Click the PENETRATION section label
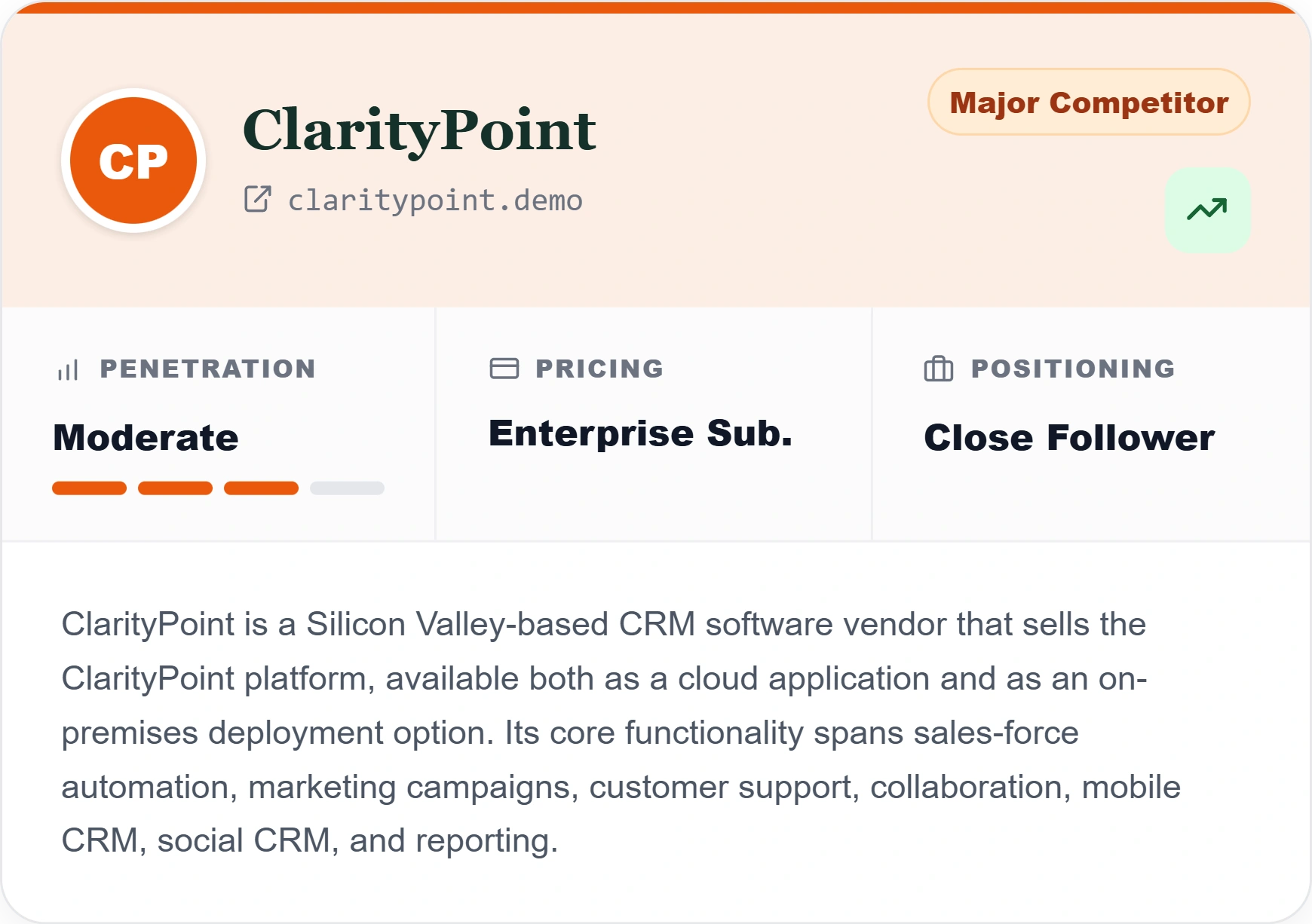 pyautogui.click(x=207, y=369)
